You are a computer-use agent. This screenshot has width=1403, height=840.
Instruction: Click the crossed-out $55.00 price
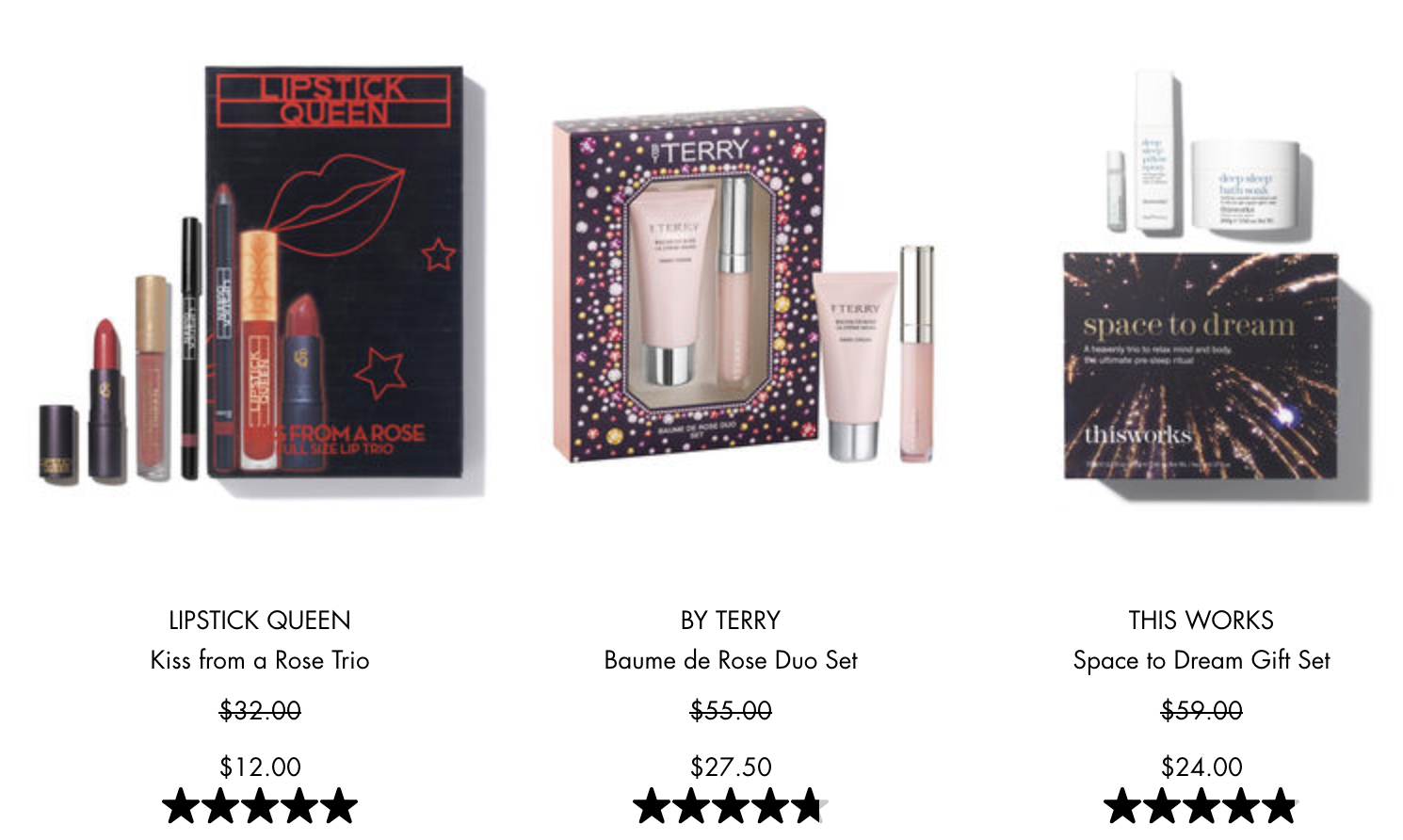tap(731, 710)
